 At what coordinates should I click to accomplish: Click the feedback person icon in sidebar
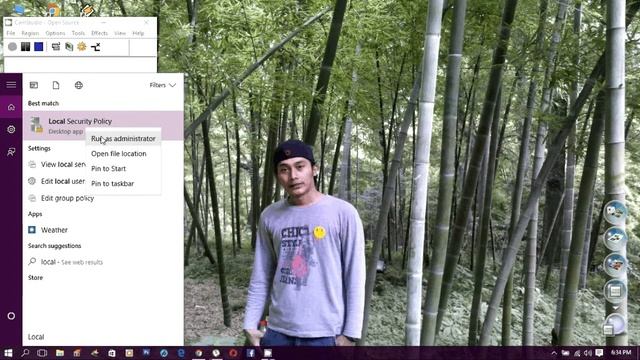point(11,152)
